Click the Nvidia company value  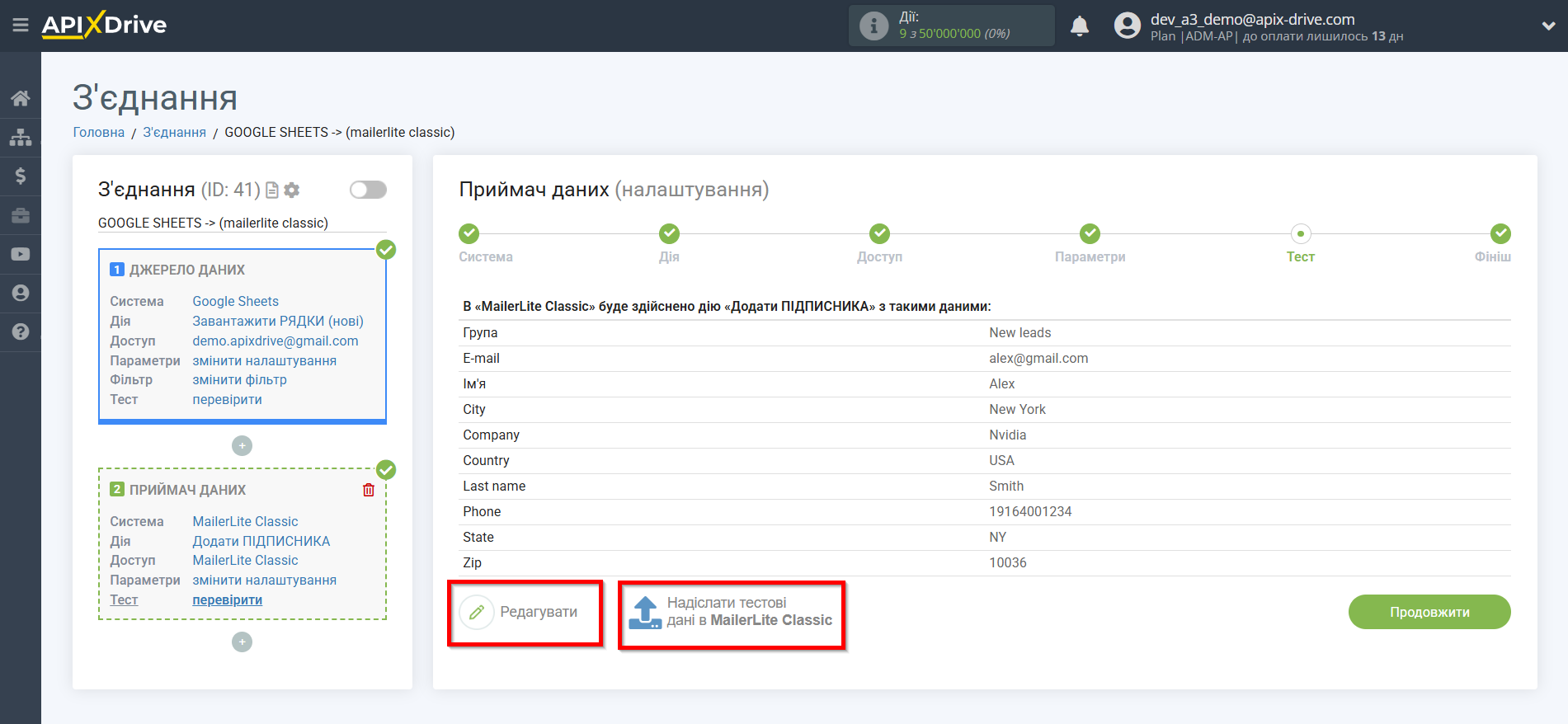[x=1008, y=435]
